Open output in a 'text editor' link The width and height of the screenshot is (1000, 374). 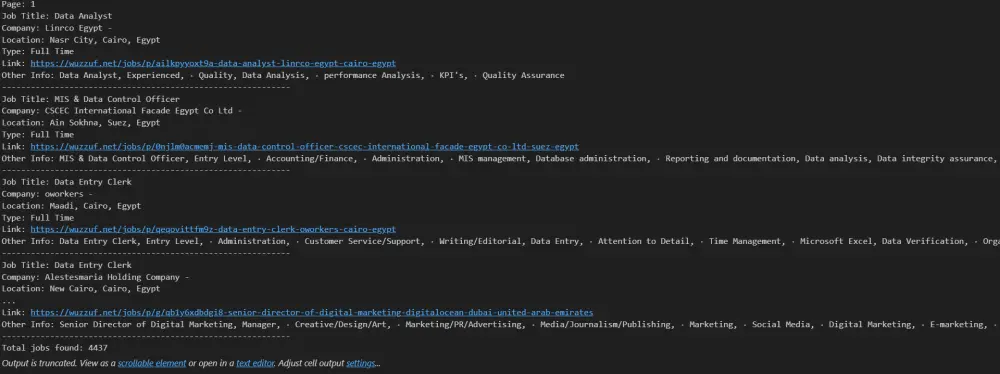coord(255,363)
